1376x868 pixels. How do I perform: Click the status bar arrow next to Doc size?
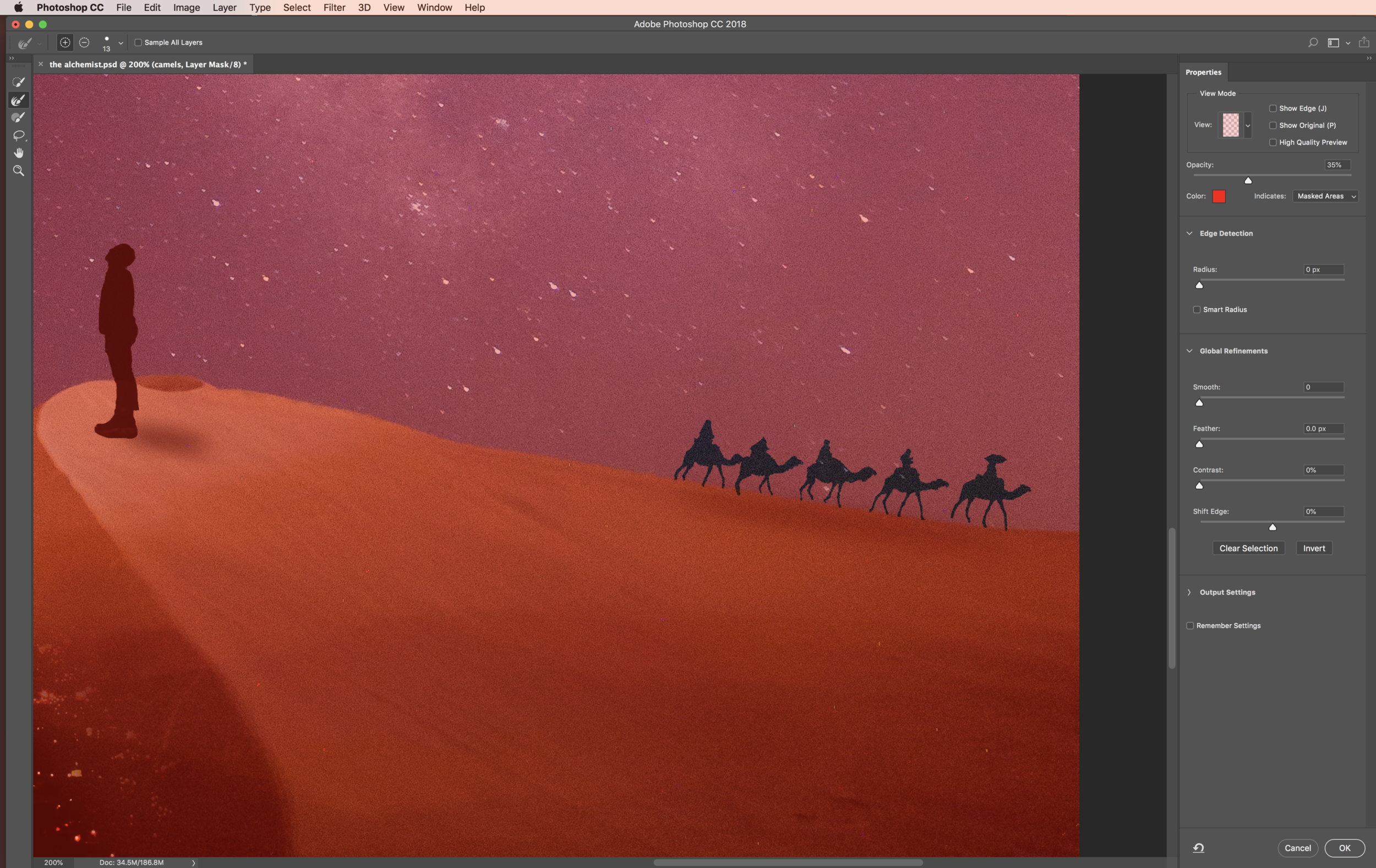pyautogui.click(x=194, y=862)
